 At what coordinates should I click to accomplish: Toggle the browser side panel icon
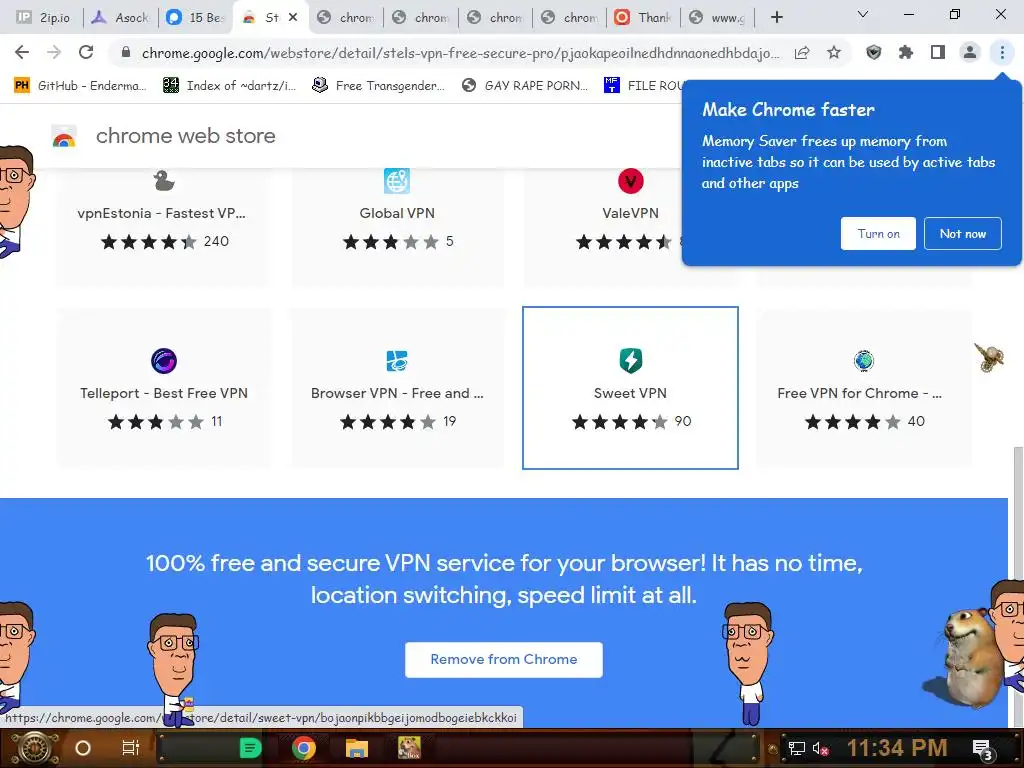coord(938,52)
